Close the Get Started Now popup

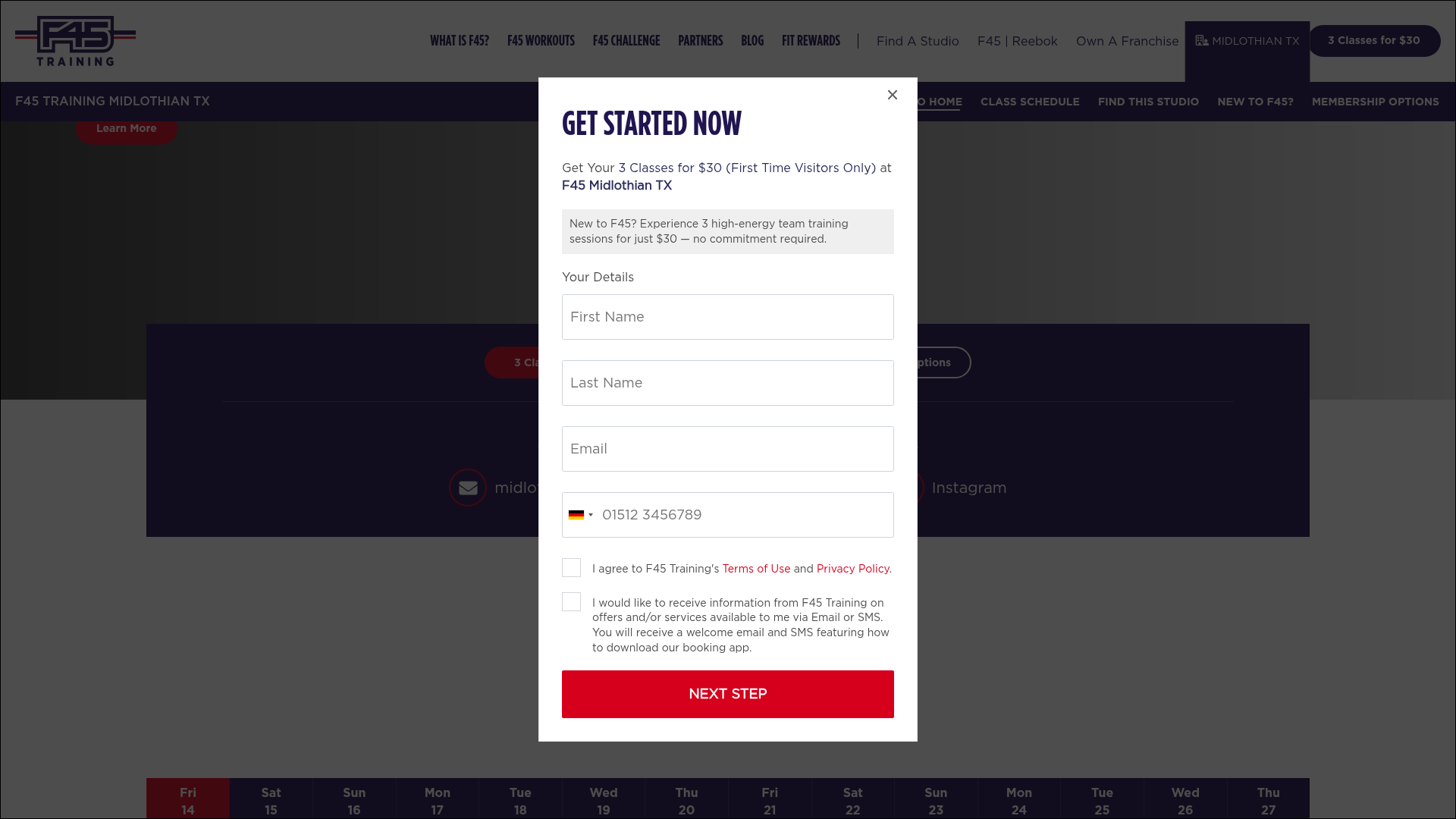pyautogui.click(x=892, y=95)
